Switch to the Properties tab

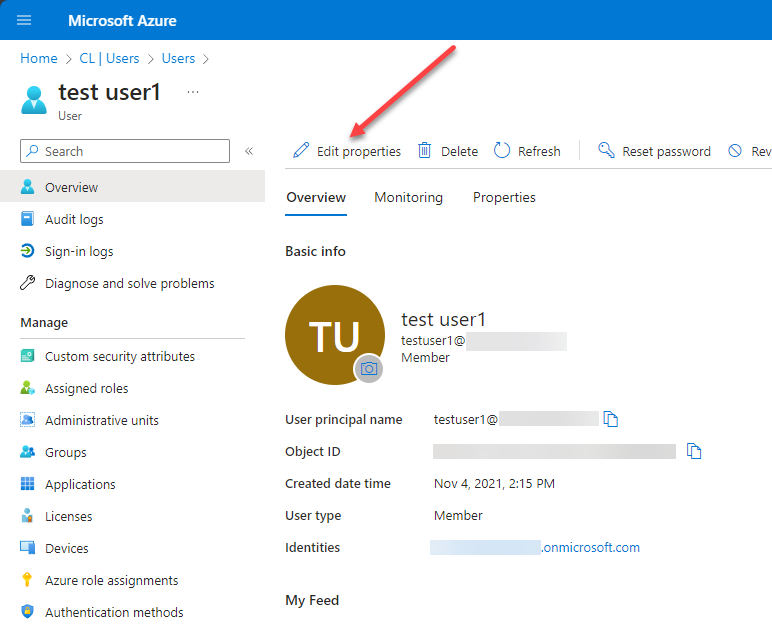pos(504,197)
